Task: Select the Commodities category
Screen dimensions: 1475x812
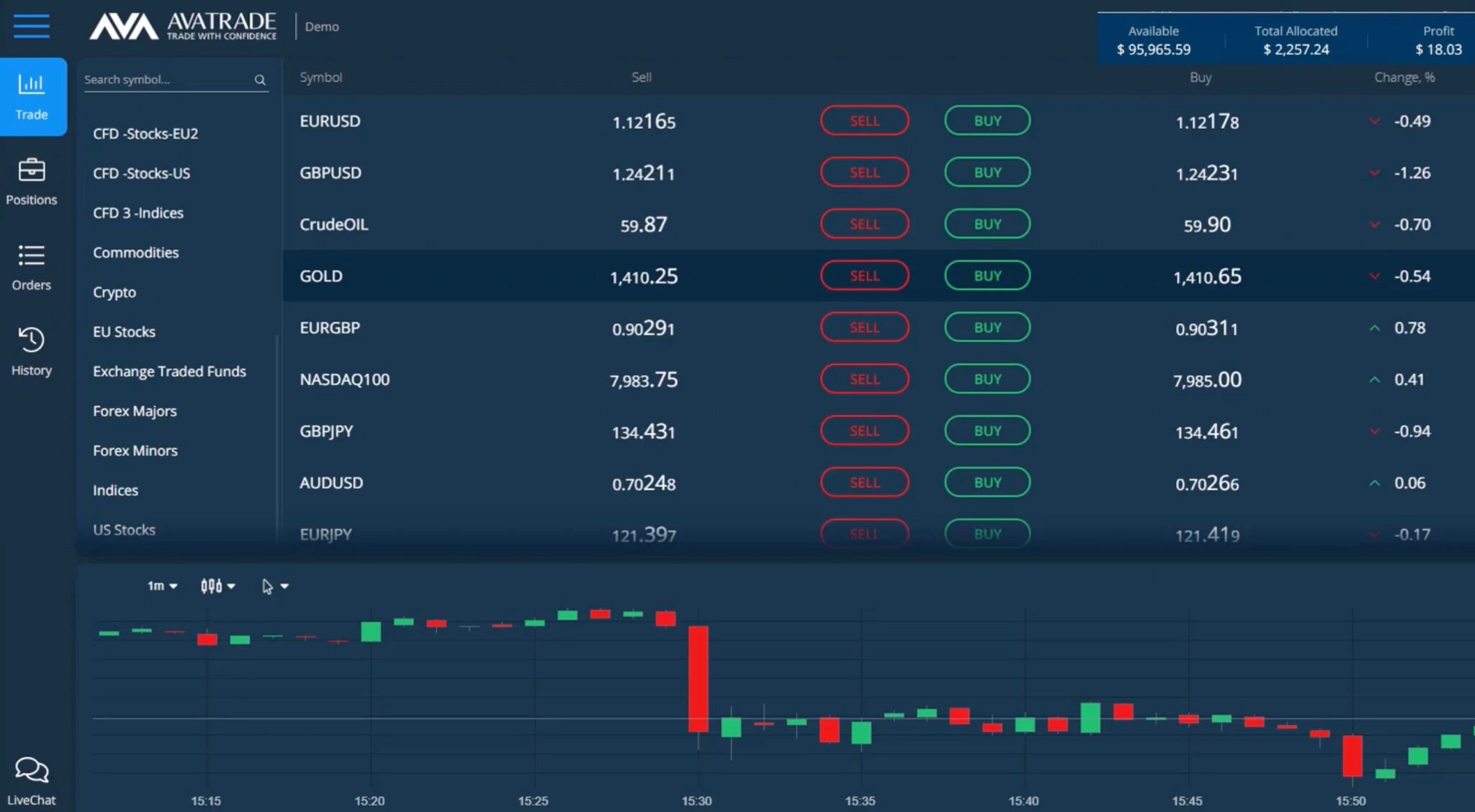Action: pos(135,253)
